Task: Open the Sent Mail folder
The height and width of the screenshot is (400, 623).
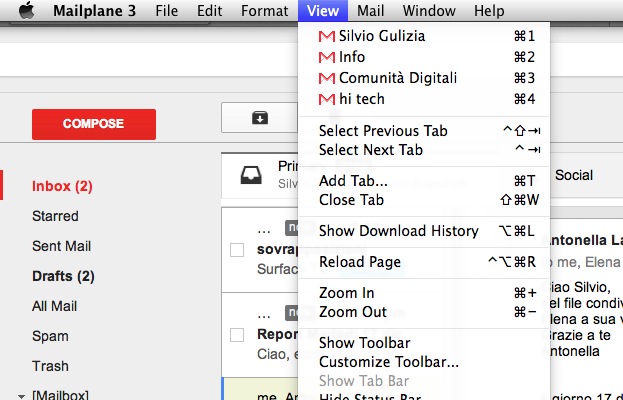Action: point(62,246)
